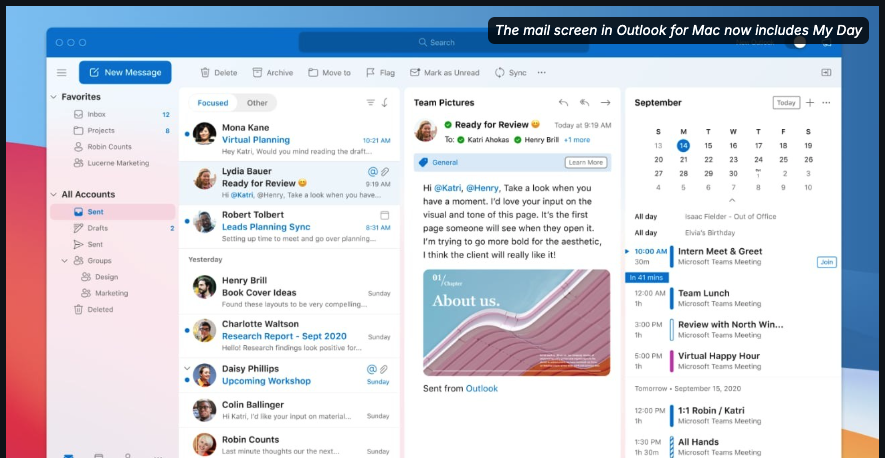Click the General category tag icon
This screenshot has width=885, height=458.
(x=423, y=163)
